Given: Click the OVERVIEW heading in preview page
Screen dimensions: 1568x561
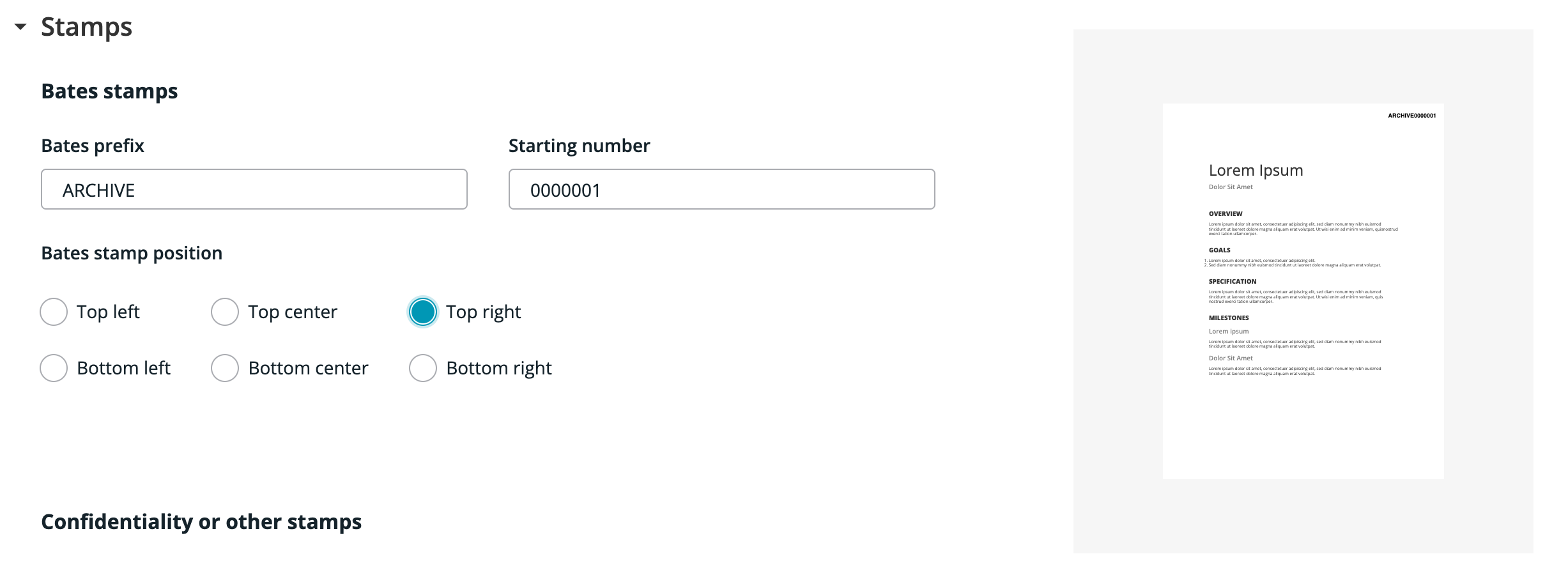Looking at the screenshot, I should (1226, 213).
